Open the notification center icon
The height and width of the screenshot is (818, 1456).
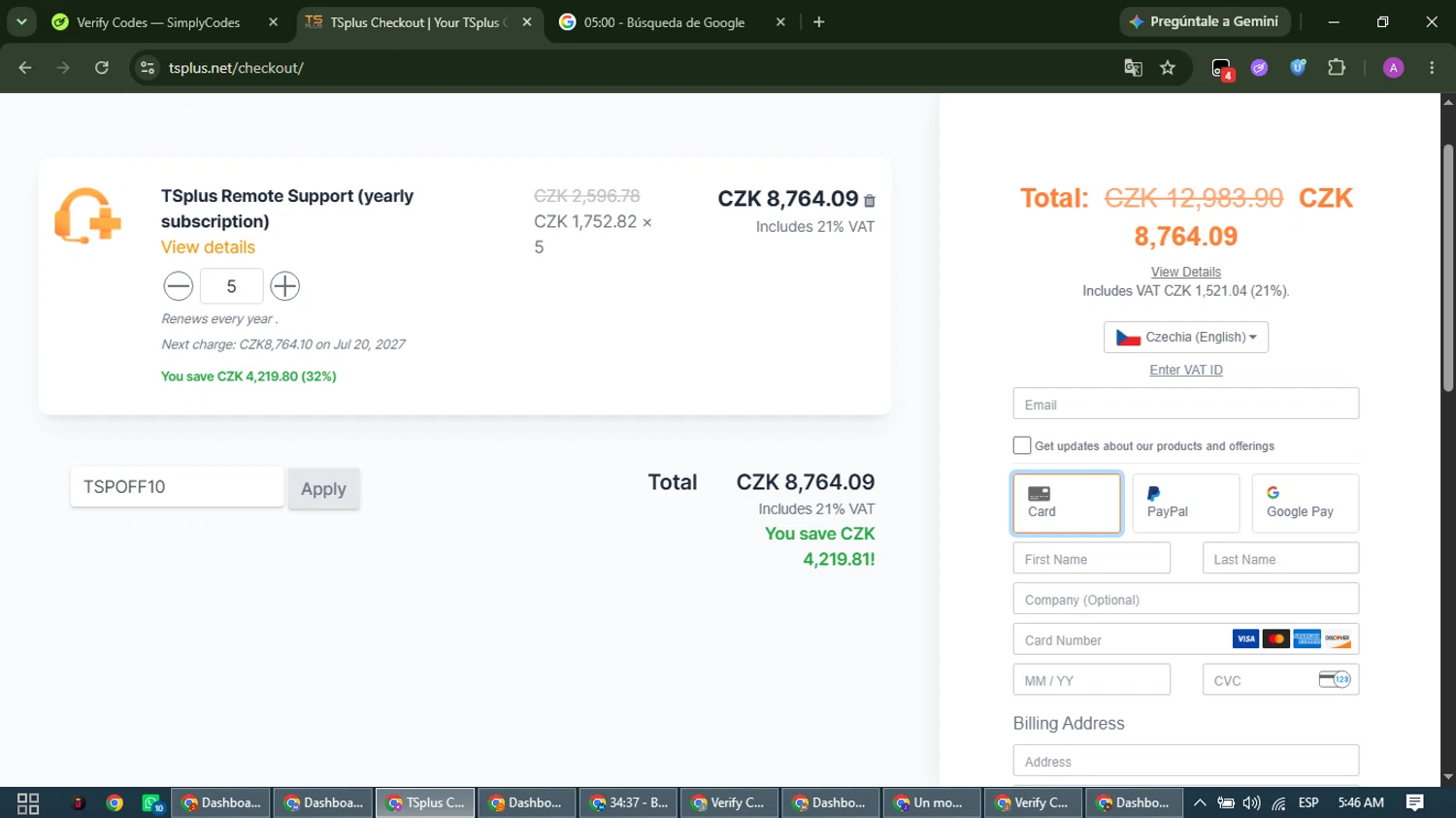1415,802
